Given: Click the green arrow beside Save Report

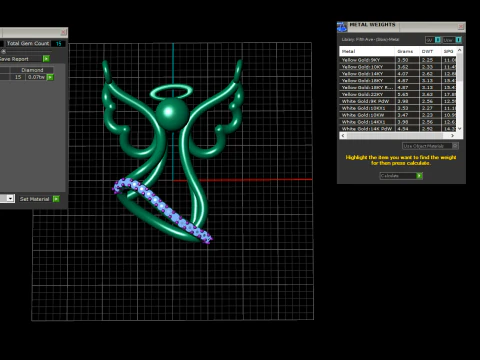Looking at the screenshot, I should click(46, 59).
